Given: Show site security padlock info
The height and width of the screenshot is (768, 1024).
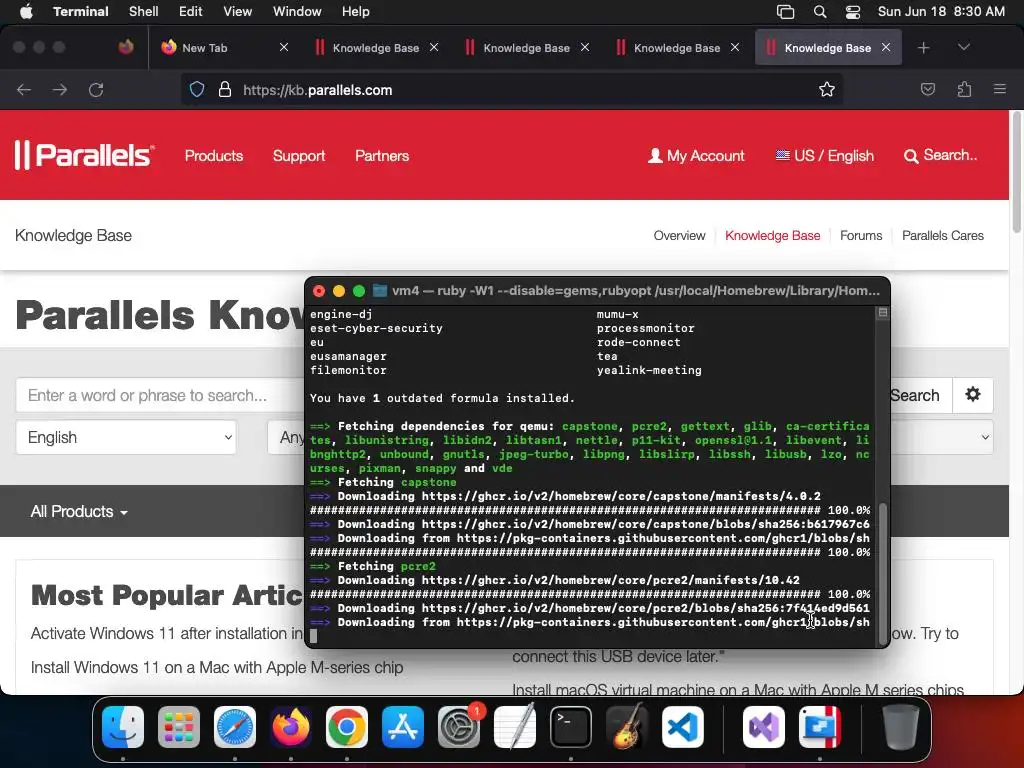Looking at the screenshot, I should click(x=225, y=90).
